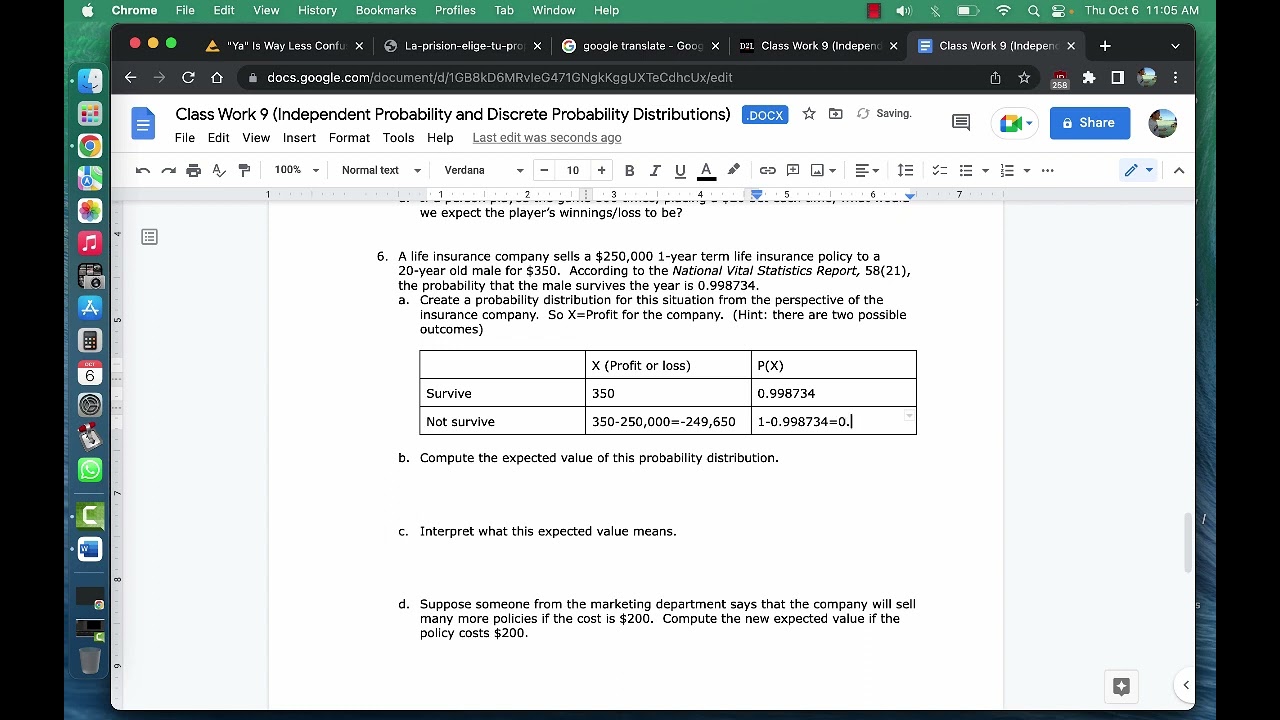Open the highlight color picker

coord(733,170)
